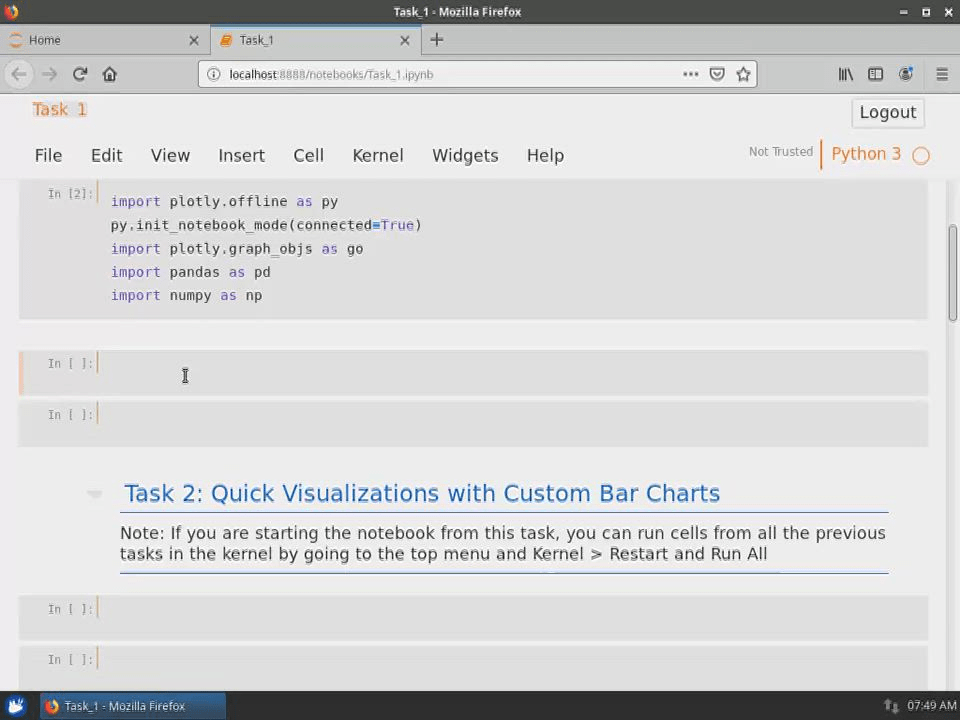Click the notebook vertical scrollbar thumb
960x720 pixels.
tap(952, 273)
